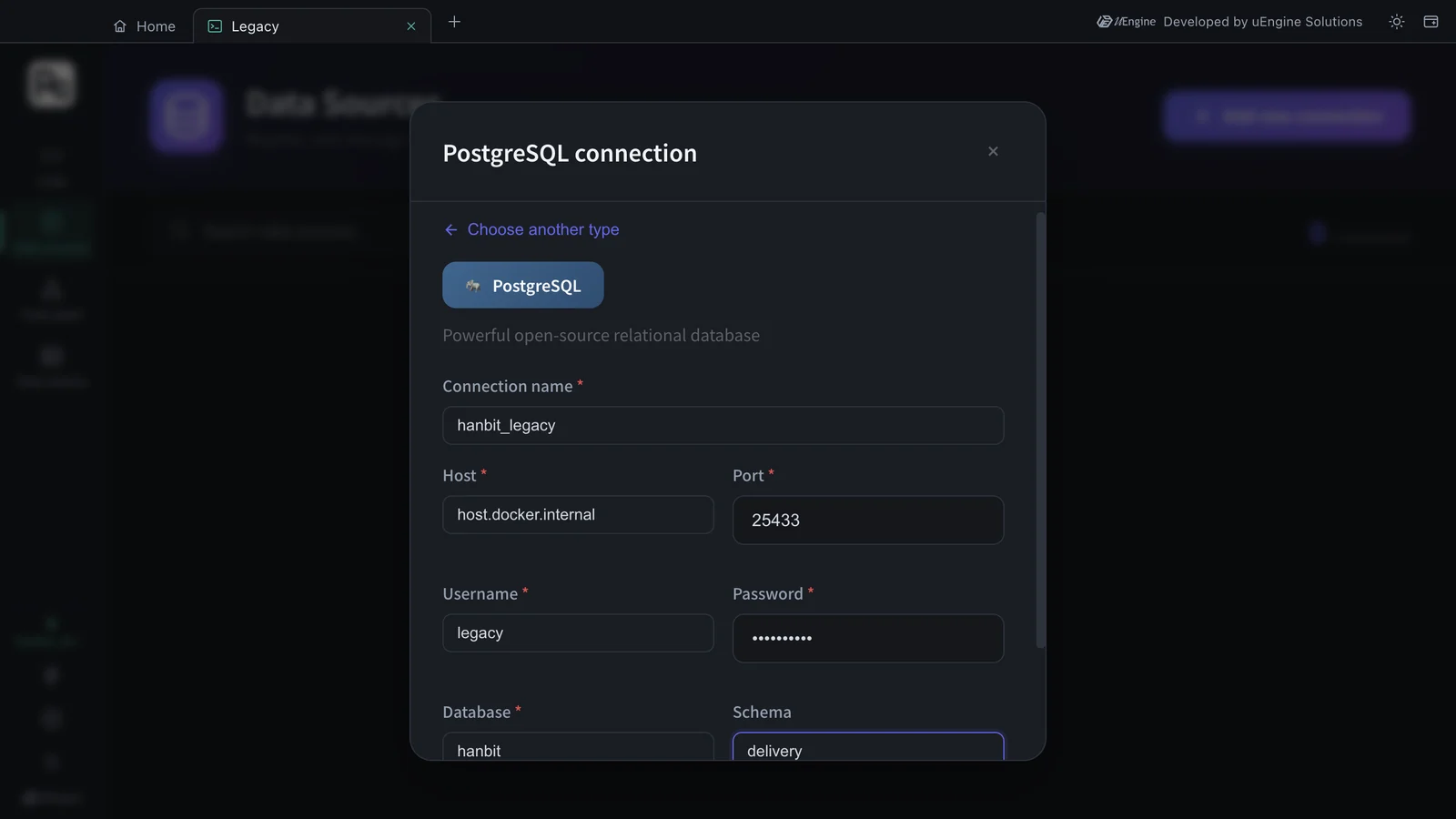Click the PostgreSQL database type button
This screenshot has width=1456, height=819.
tap(523, 285)
